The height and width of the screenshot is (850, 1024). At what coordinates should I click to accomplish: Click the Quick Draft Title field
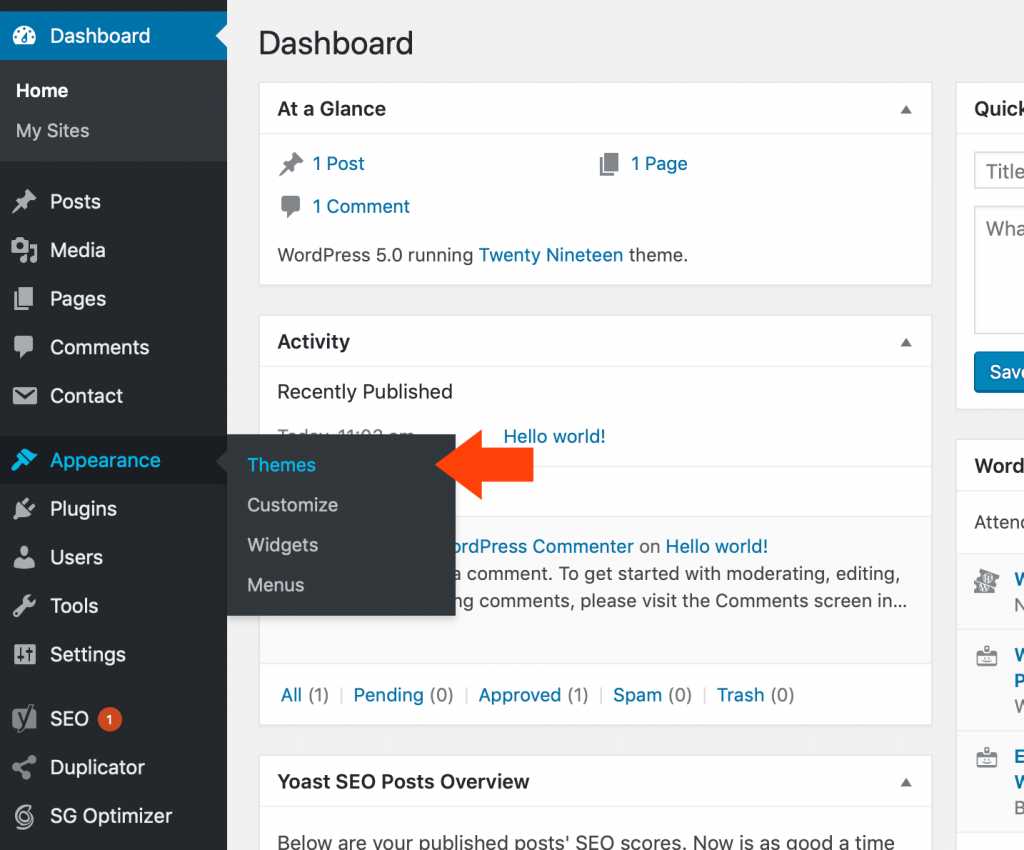999,170
